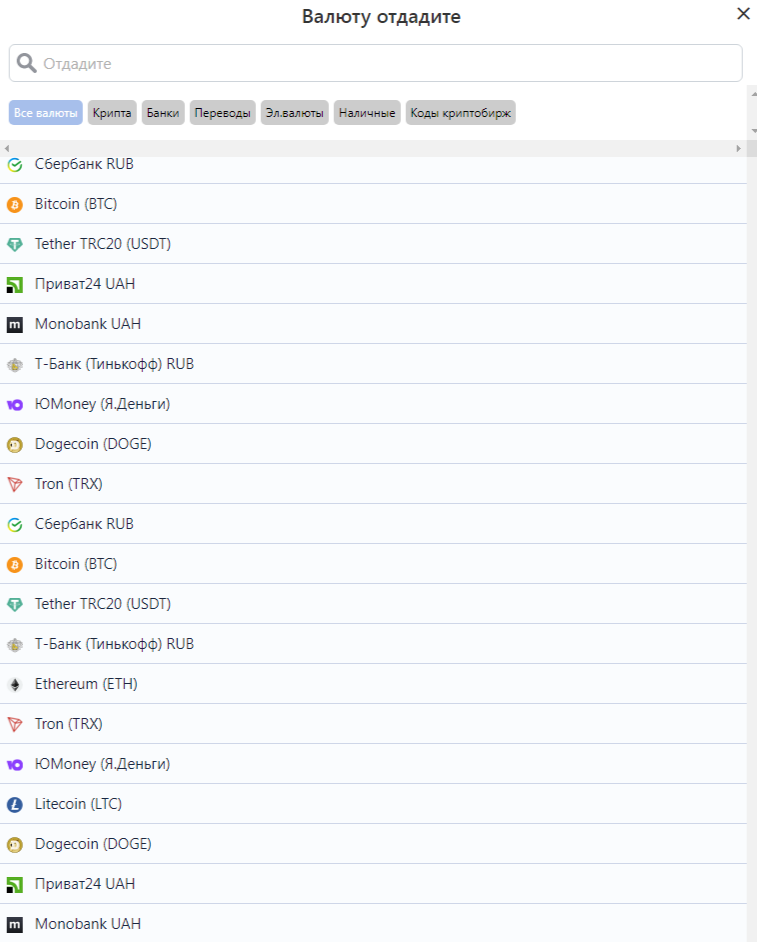Click the ЮMoney icon in the row above Dogecoin

point(15,404)
